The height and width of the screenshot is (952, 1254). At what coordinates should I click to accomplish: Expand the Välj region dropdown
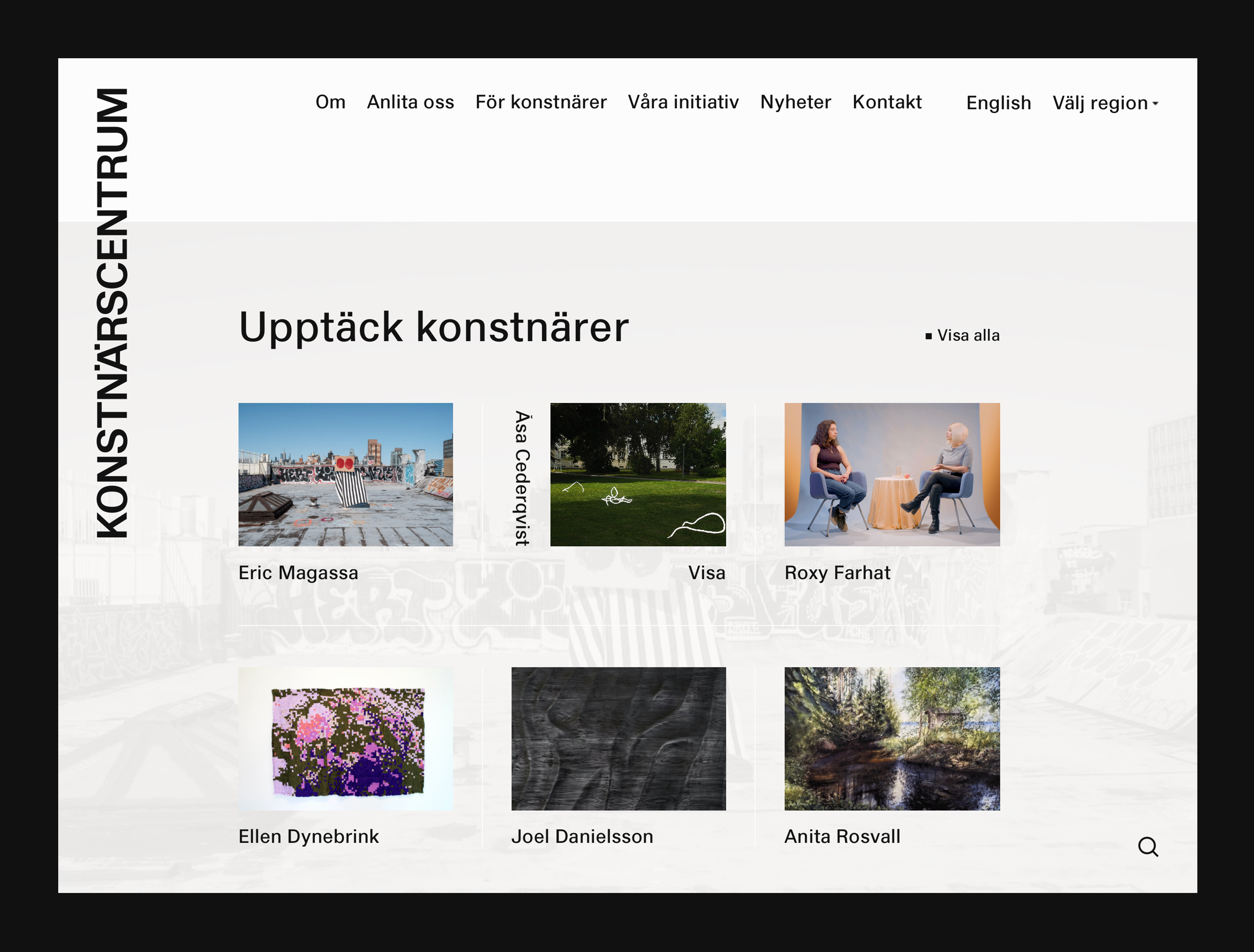tap(1105, 103)
